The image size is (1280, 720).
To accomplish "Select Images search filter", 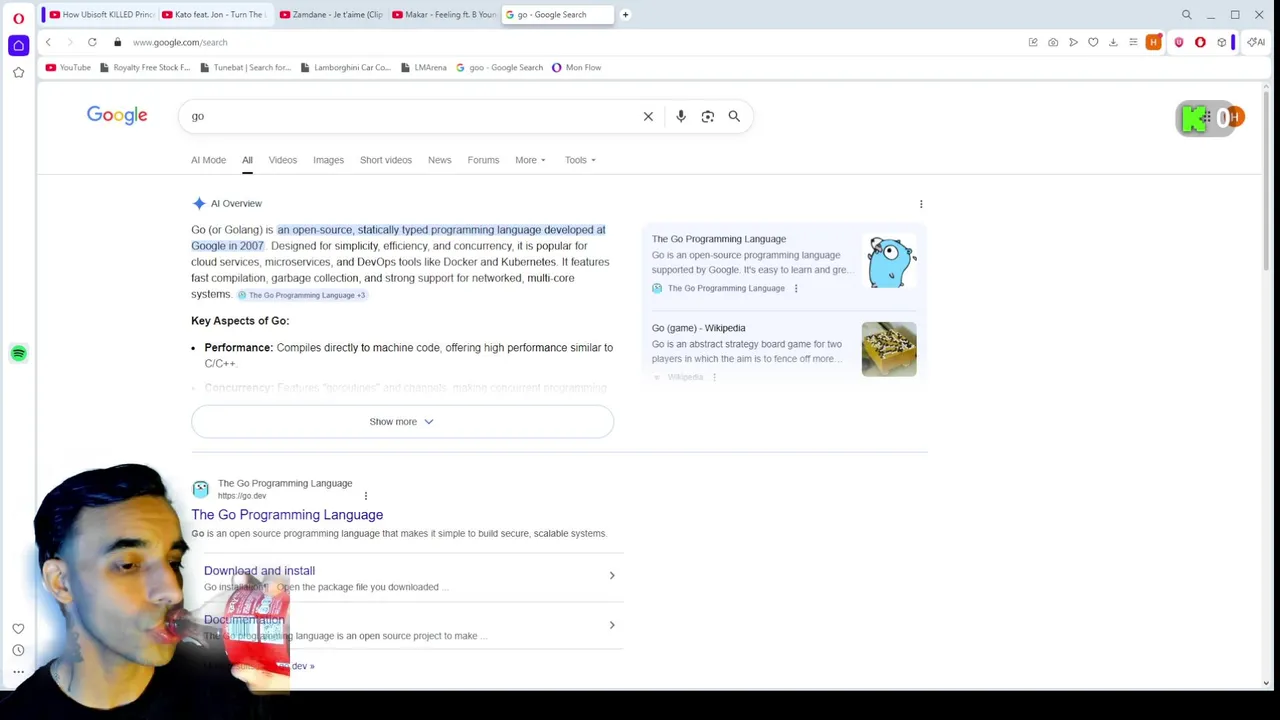I will point(328,160).
